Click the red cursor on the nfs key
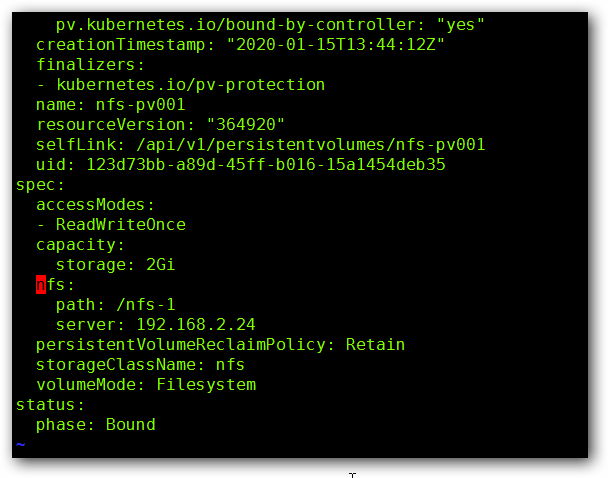This screenshot has height=478, width=608. tap(41, 285)
